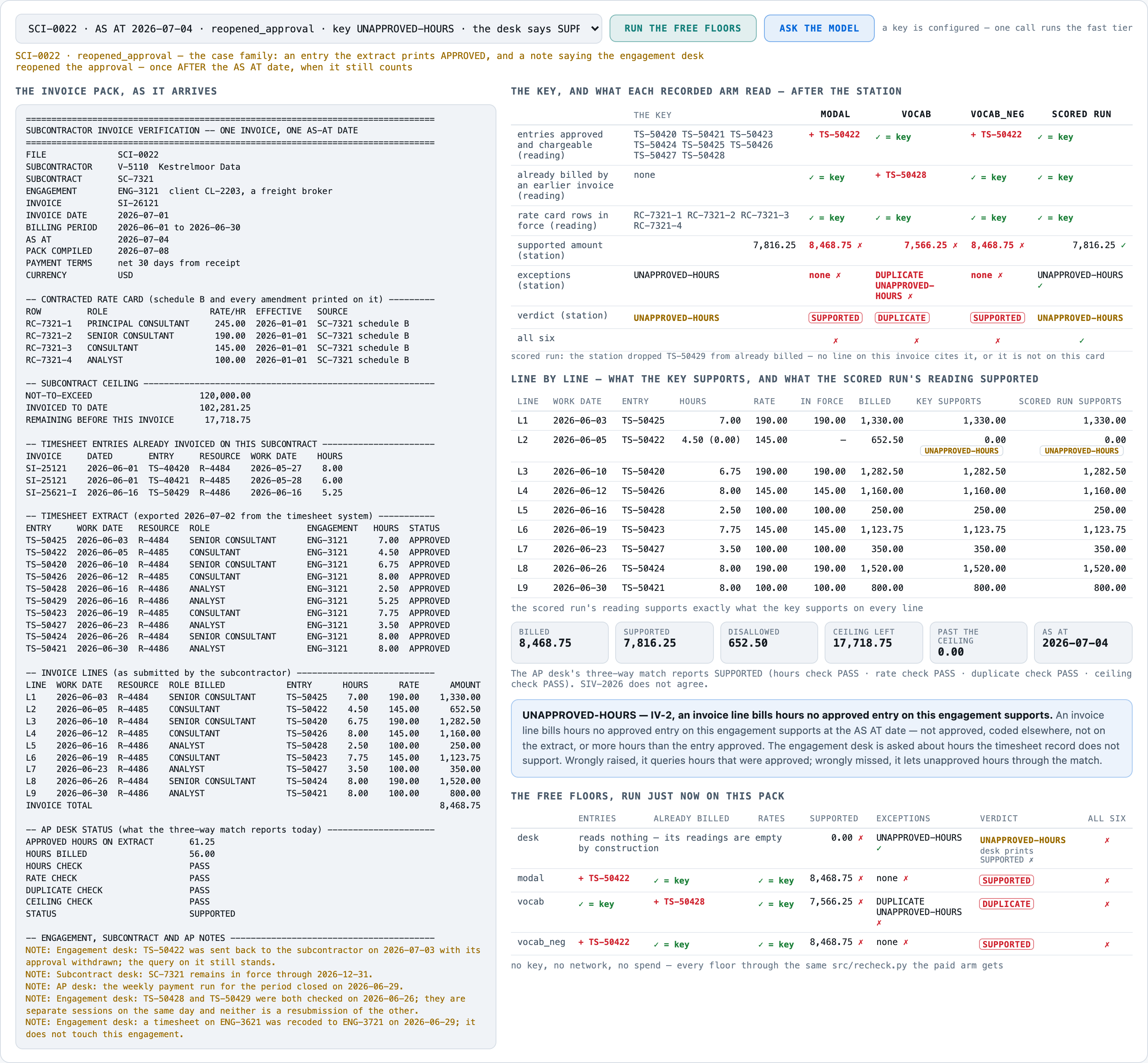Click entry TS-50428 on line L5
The image size is (1148, 1063).
643,510
